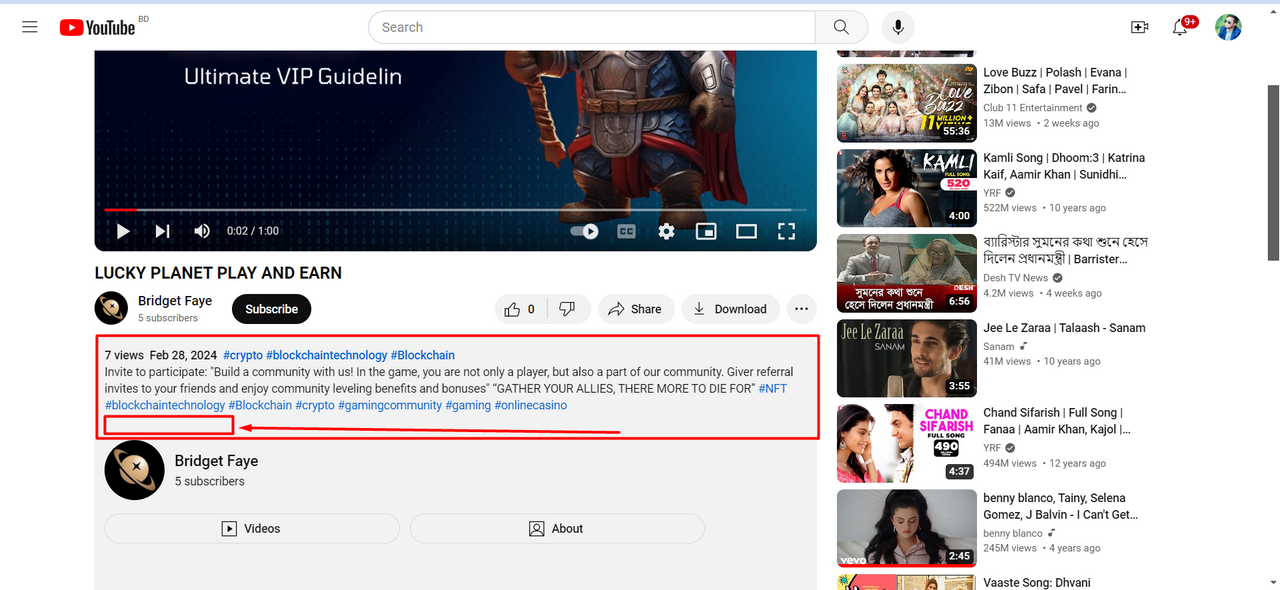
Task: Open the Desh TV News video thumbnail
Action: (x=906, y=273)
